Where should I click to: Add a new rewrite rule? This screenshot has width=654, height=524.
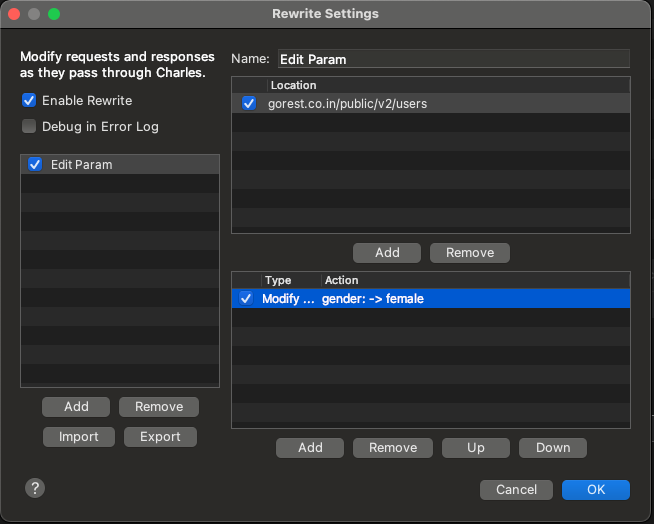point(310,448)
